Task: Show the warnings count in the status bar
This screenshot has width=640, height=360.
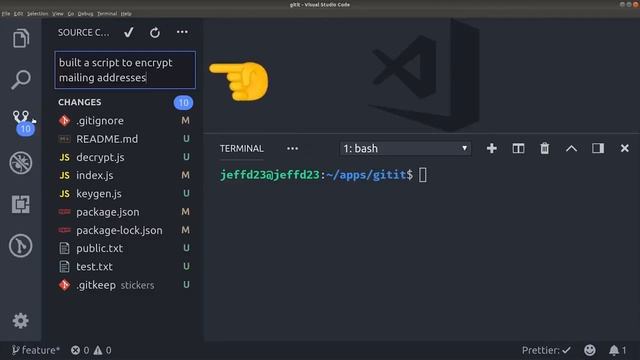Action: pyautogui.click(x=103, y=350)
